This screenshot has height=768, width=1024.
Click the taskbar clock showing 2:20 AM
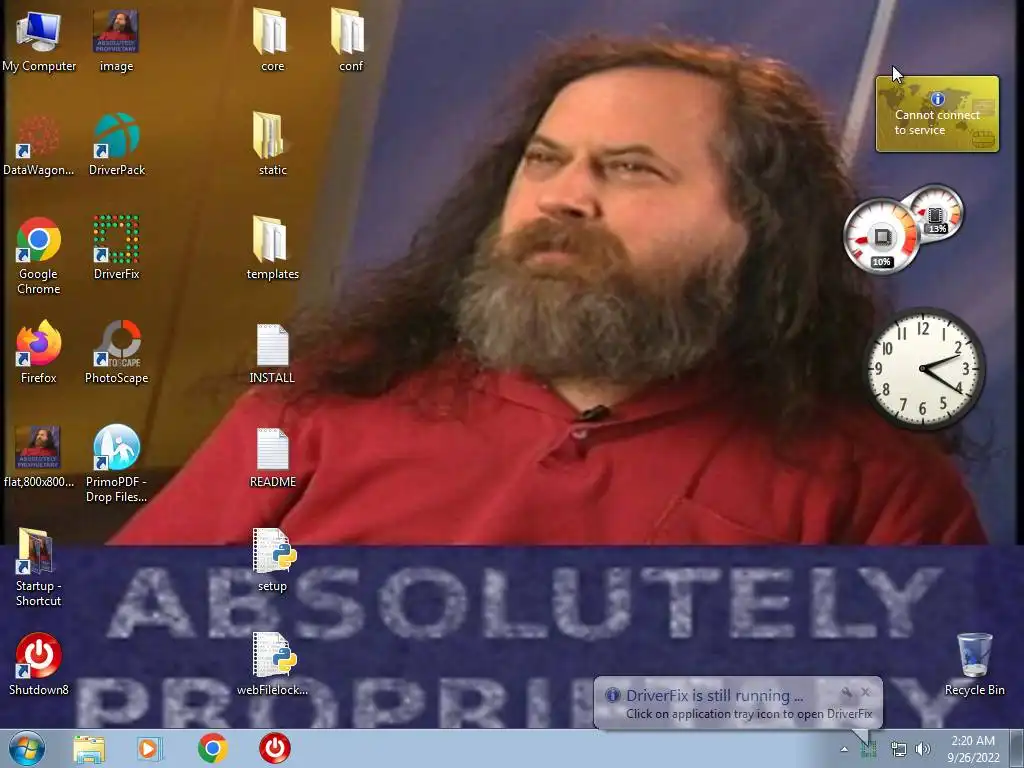point(973,749)
